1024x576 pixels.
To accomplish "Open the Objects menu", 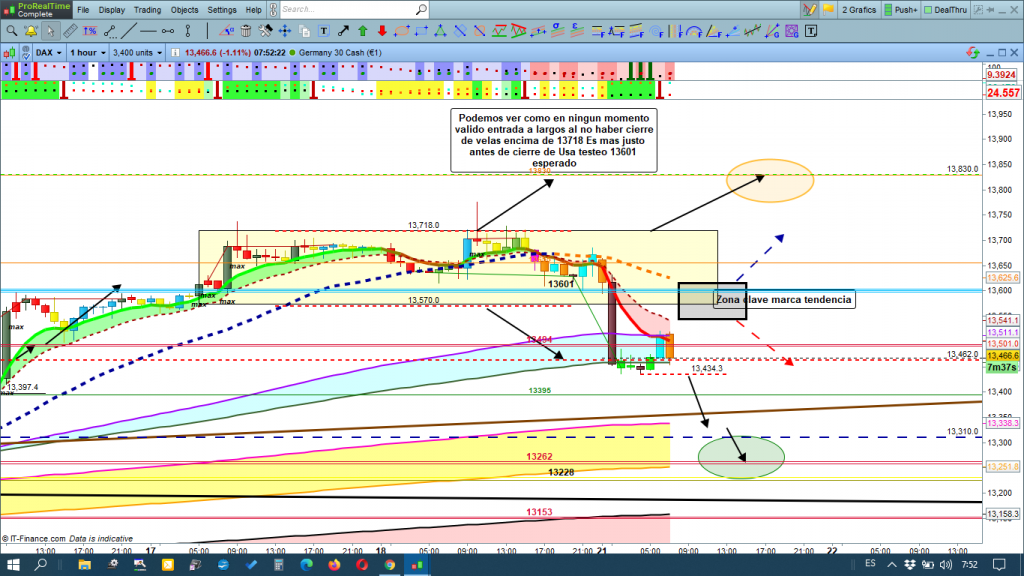I will coord(183,9).
